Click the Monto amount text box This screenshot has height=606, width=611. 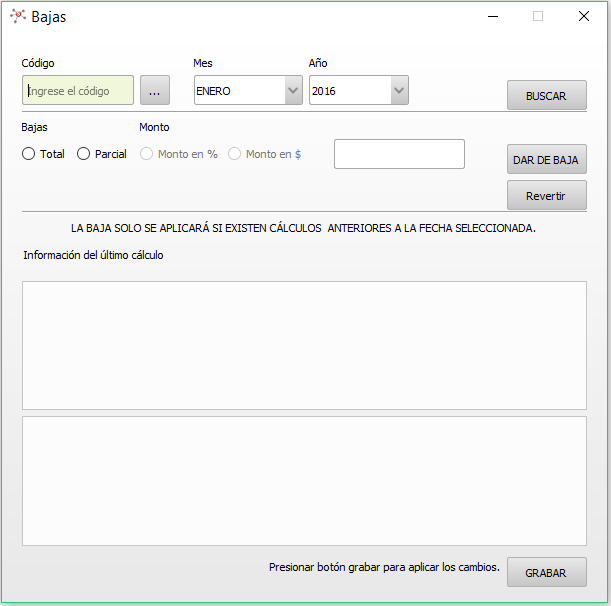click(x=399, y=154)
